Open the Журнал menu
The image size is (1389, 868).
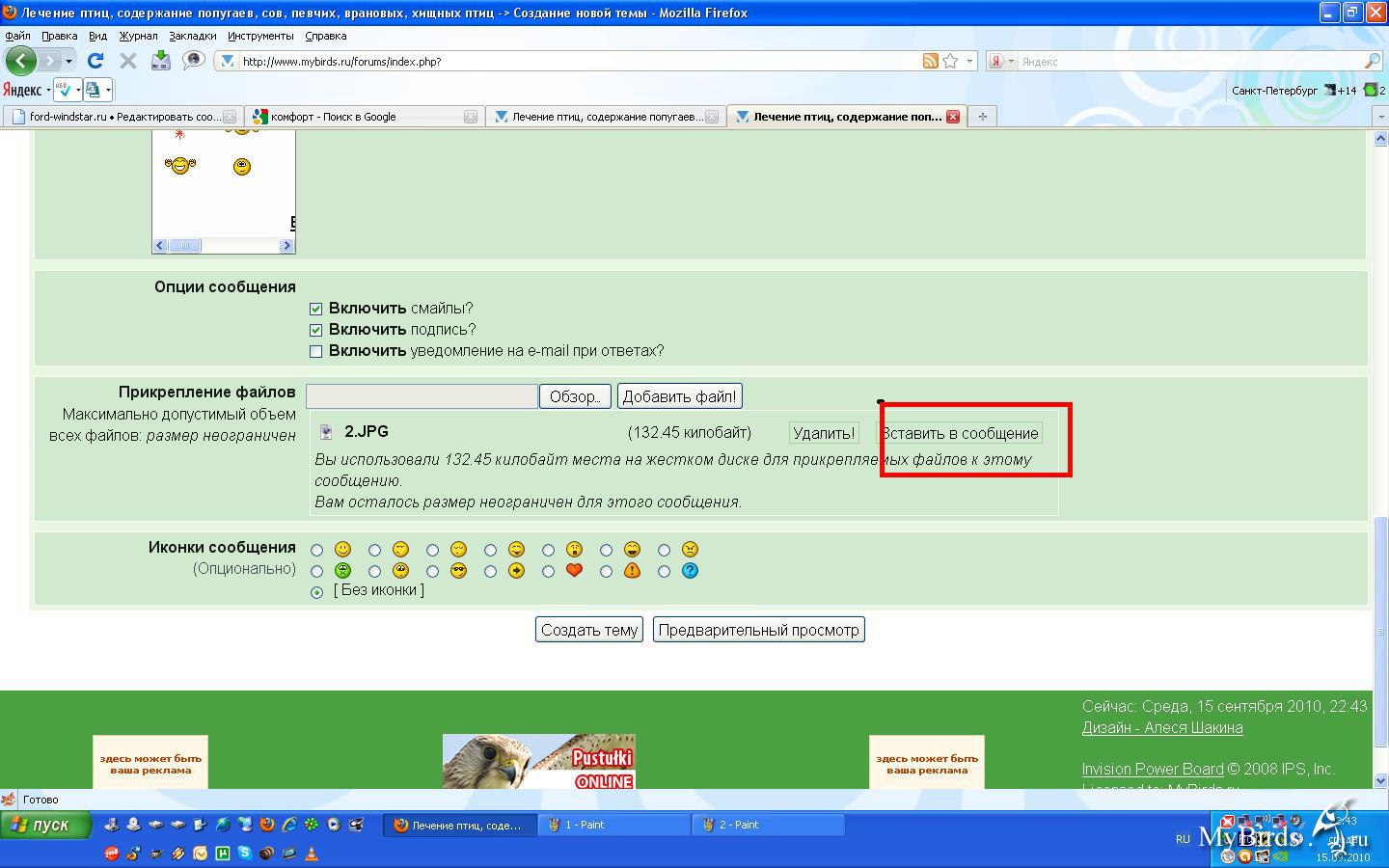[138, 36]
